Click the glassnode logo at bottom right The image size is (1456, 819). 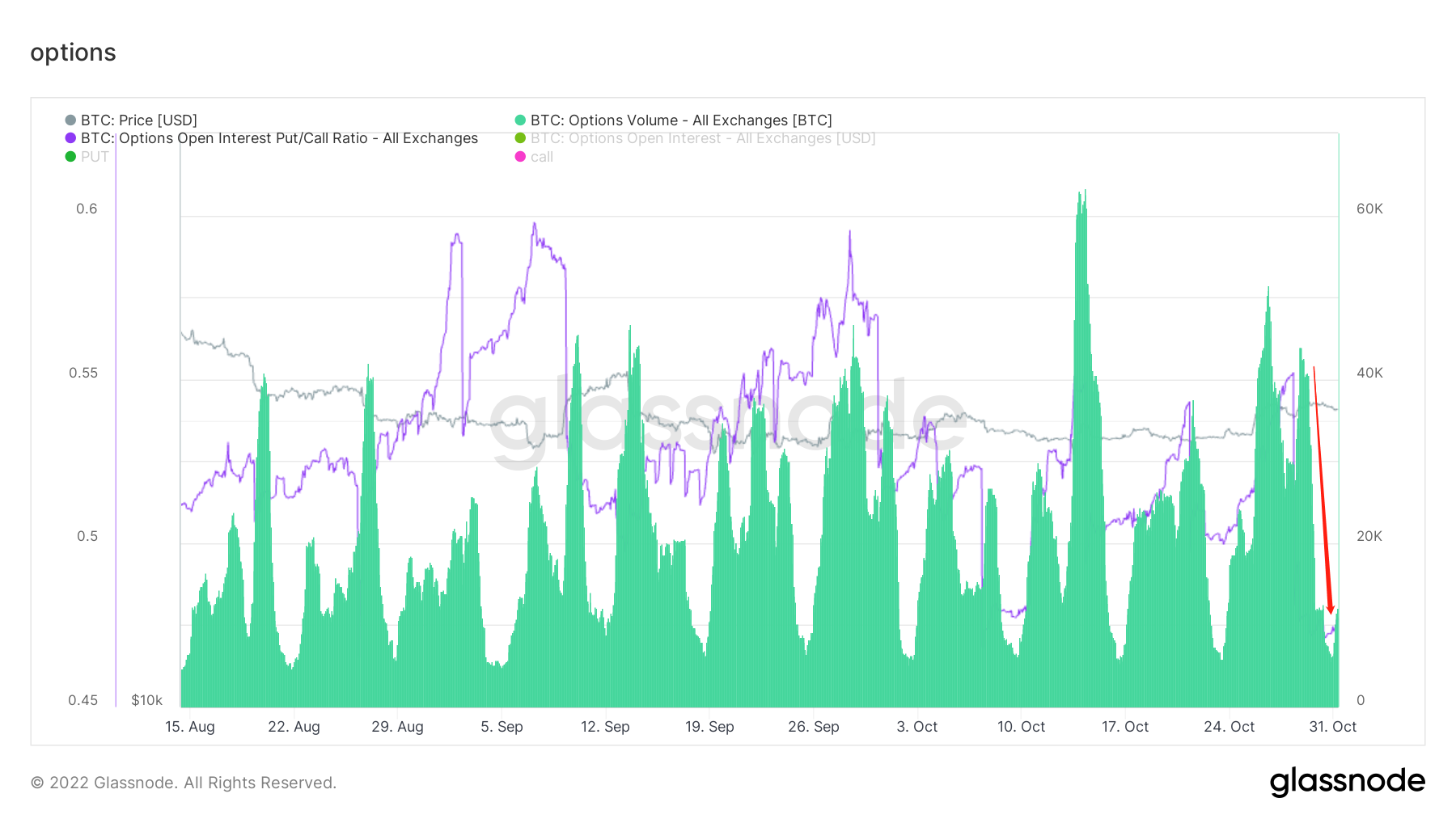(1347, 782)
